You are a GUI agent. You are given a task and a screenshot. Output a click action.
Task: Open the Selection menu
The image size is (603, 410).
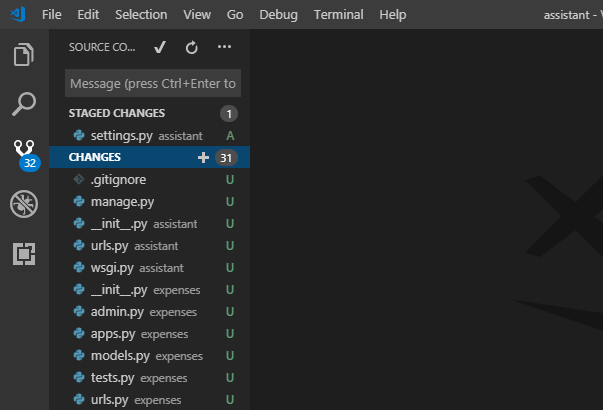[x=141, y=15]
